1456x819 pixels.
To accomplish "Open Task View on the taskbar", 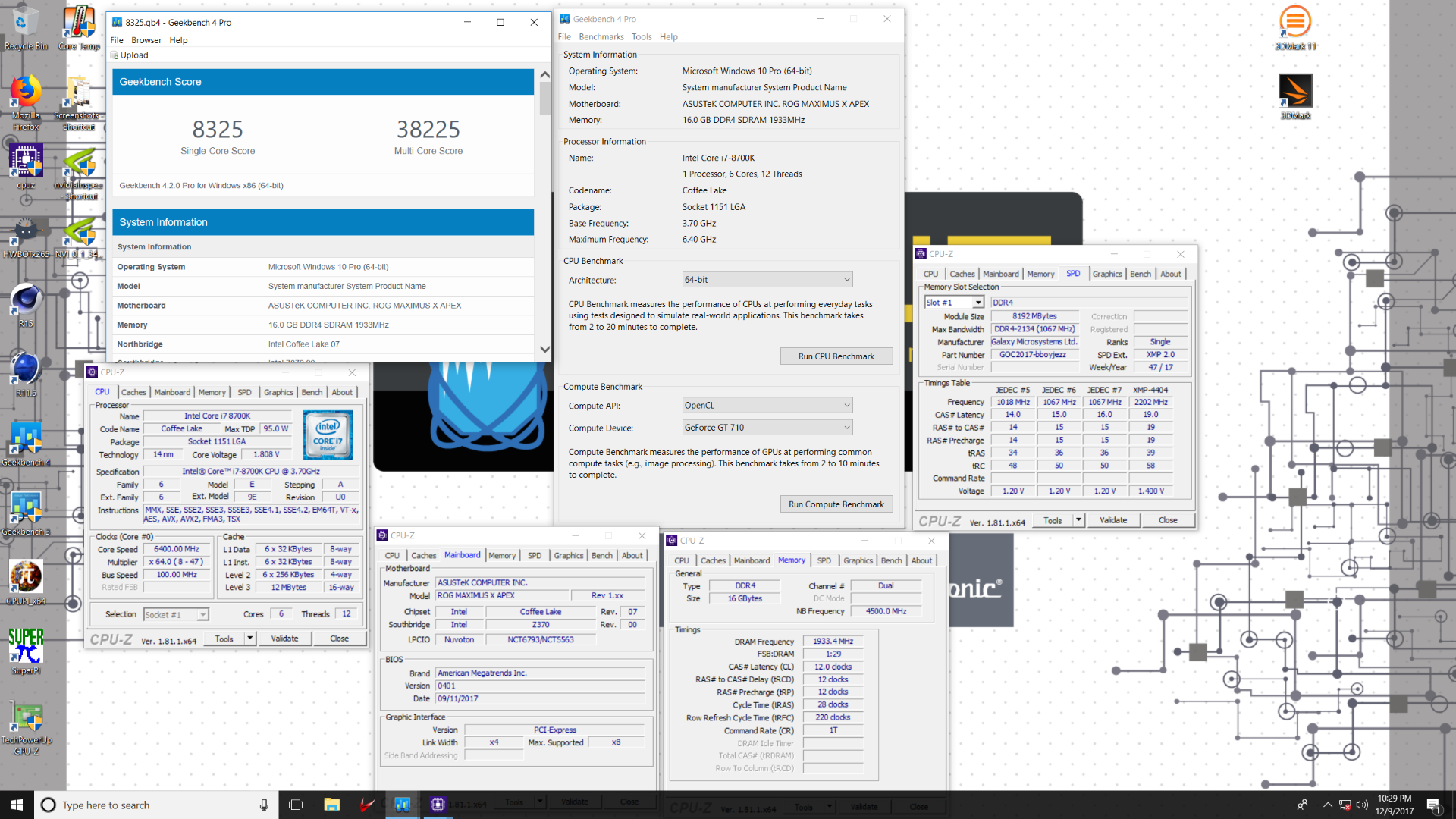I will [x=296, y=805].
